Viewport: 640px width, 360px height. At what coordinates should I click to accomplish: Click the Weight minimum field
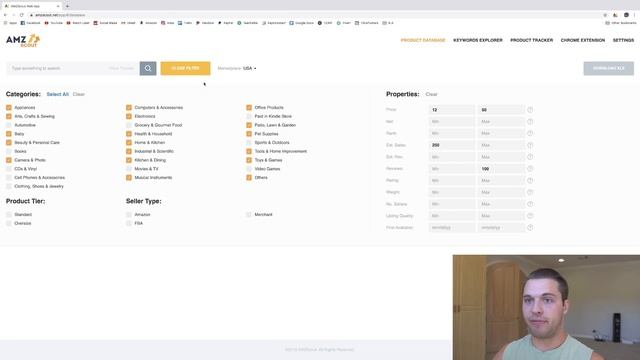451,192
